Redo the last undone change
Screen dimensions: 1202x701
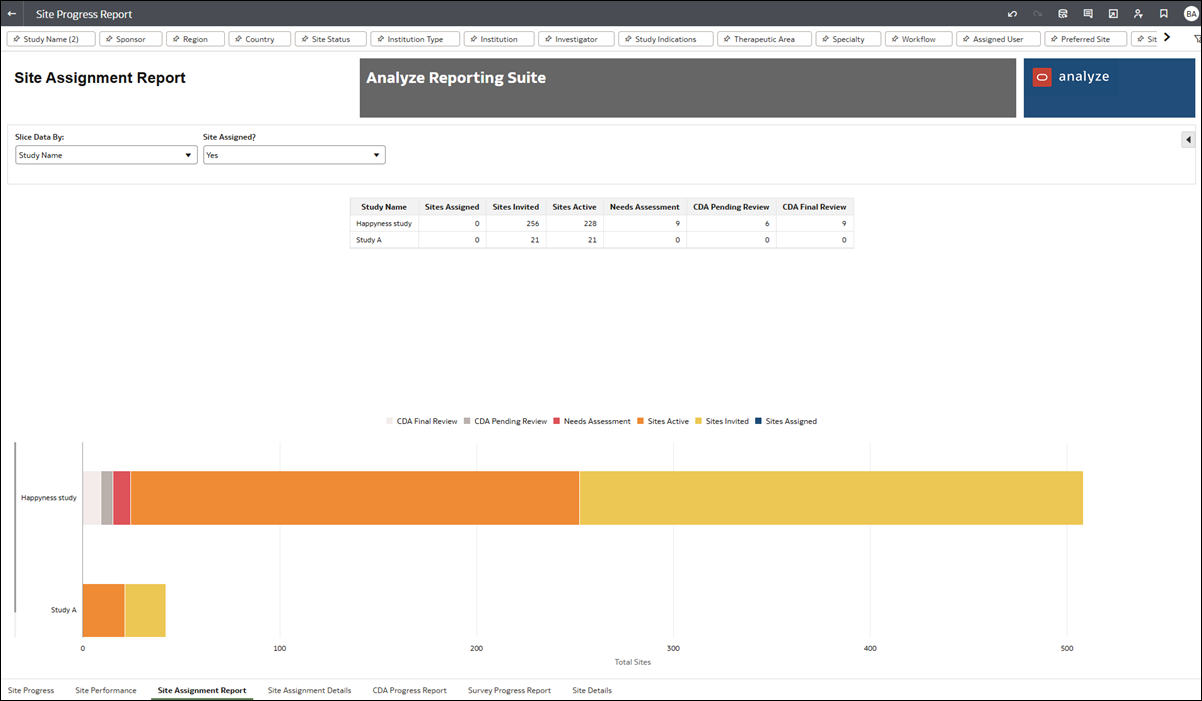[1038, 14]
